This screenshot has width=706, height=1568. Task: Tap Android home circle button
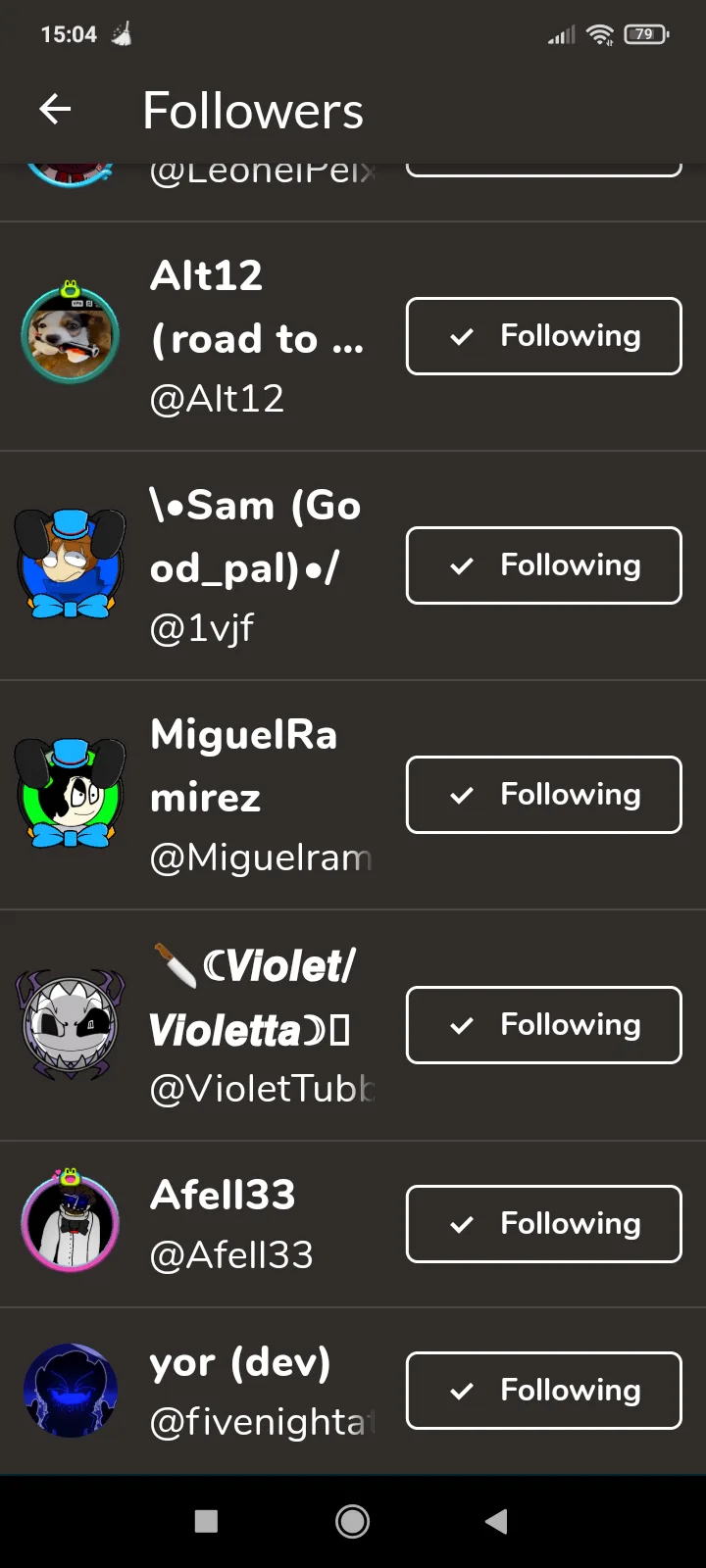click(353, 1521)
